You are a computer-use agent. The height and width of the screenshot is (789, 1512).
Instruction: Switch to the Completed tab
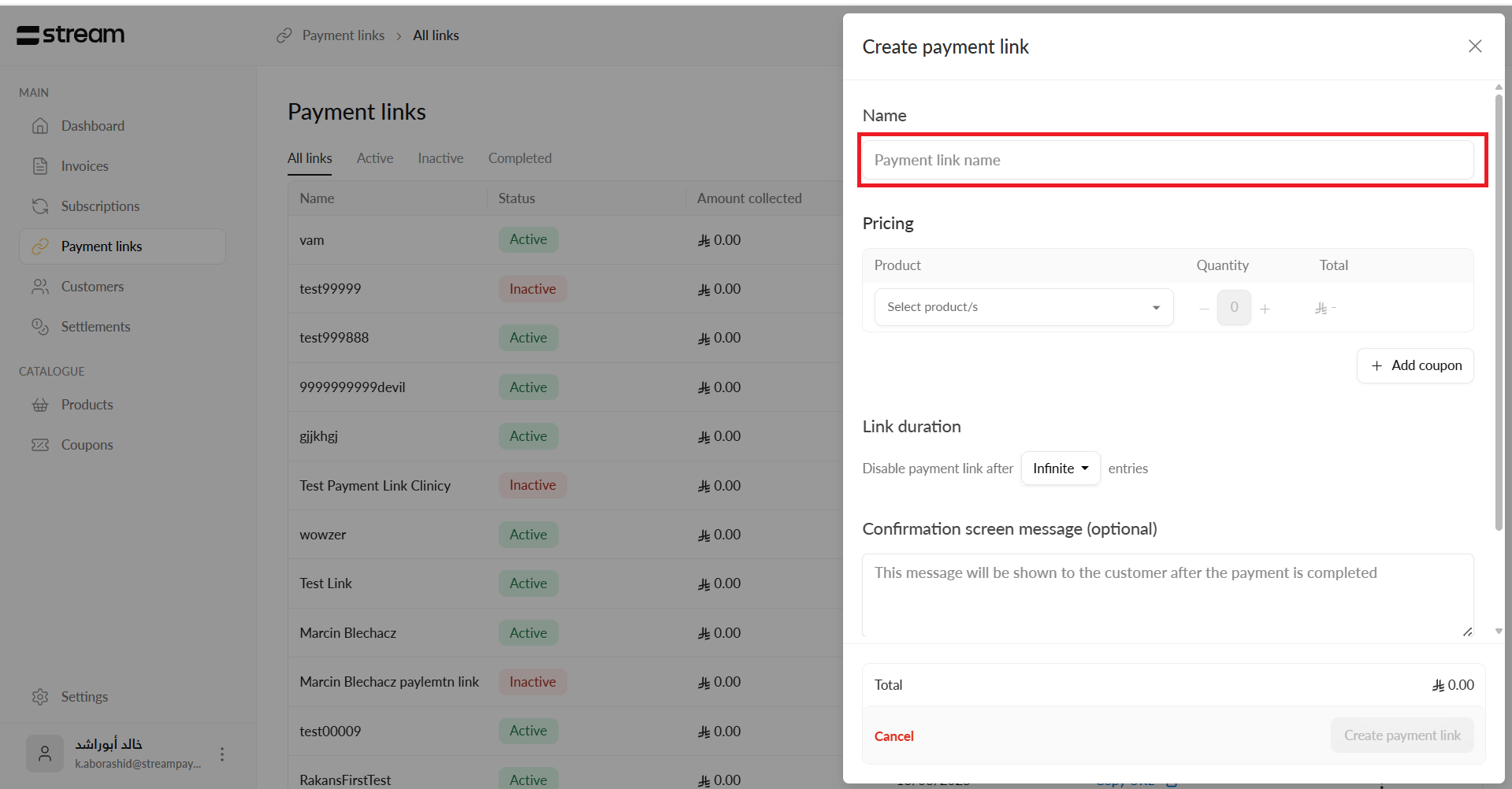519,158
